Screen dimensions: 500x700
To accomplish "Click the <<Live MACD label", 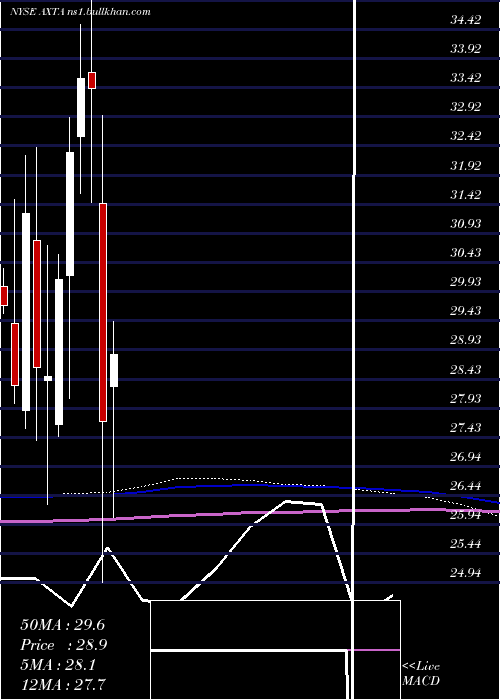I will [x=421, y=674].
